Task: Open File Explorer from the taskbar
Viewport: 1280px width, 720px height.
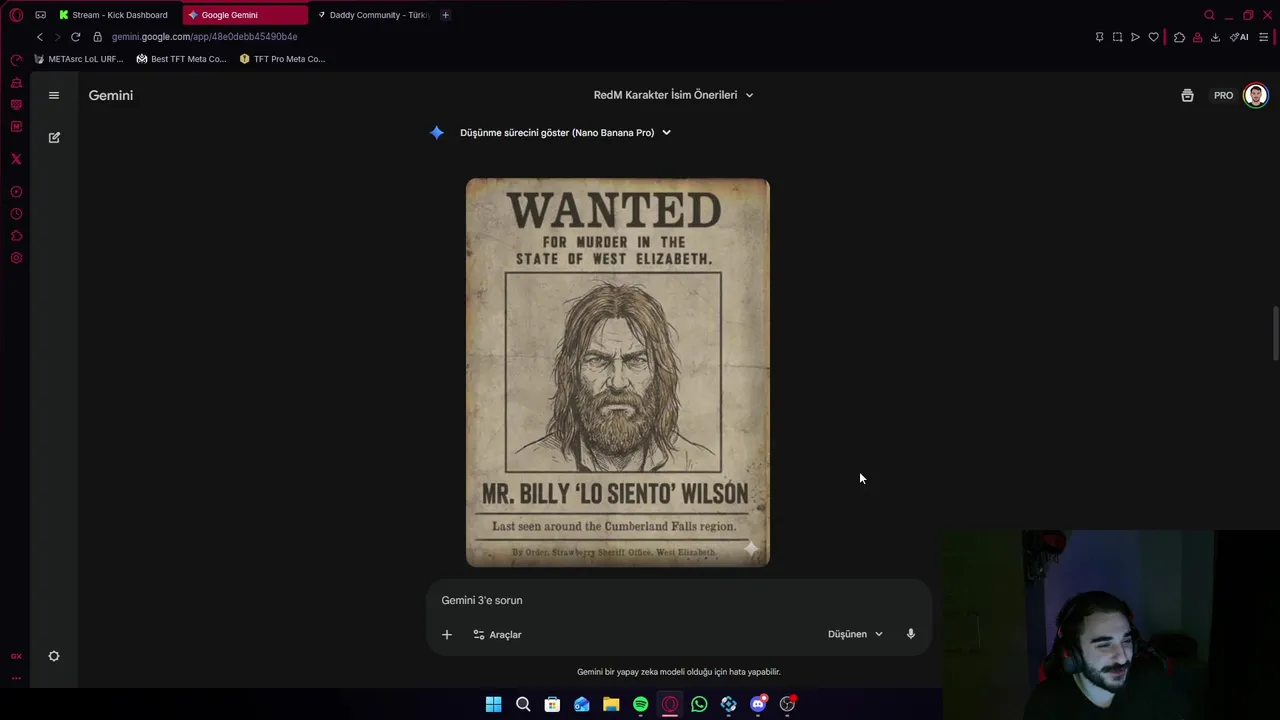Action: (611, 704)
